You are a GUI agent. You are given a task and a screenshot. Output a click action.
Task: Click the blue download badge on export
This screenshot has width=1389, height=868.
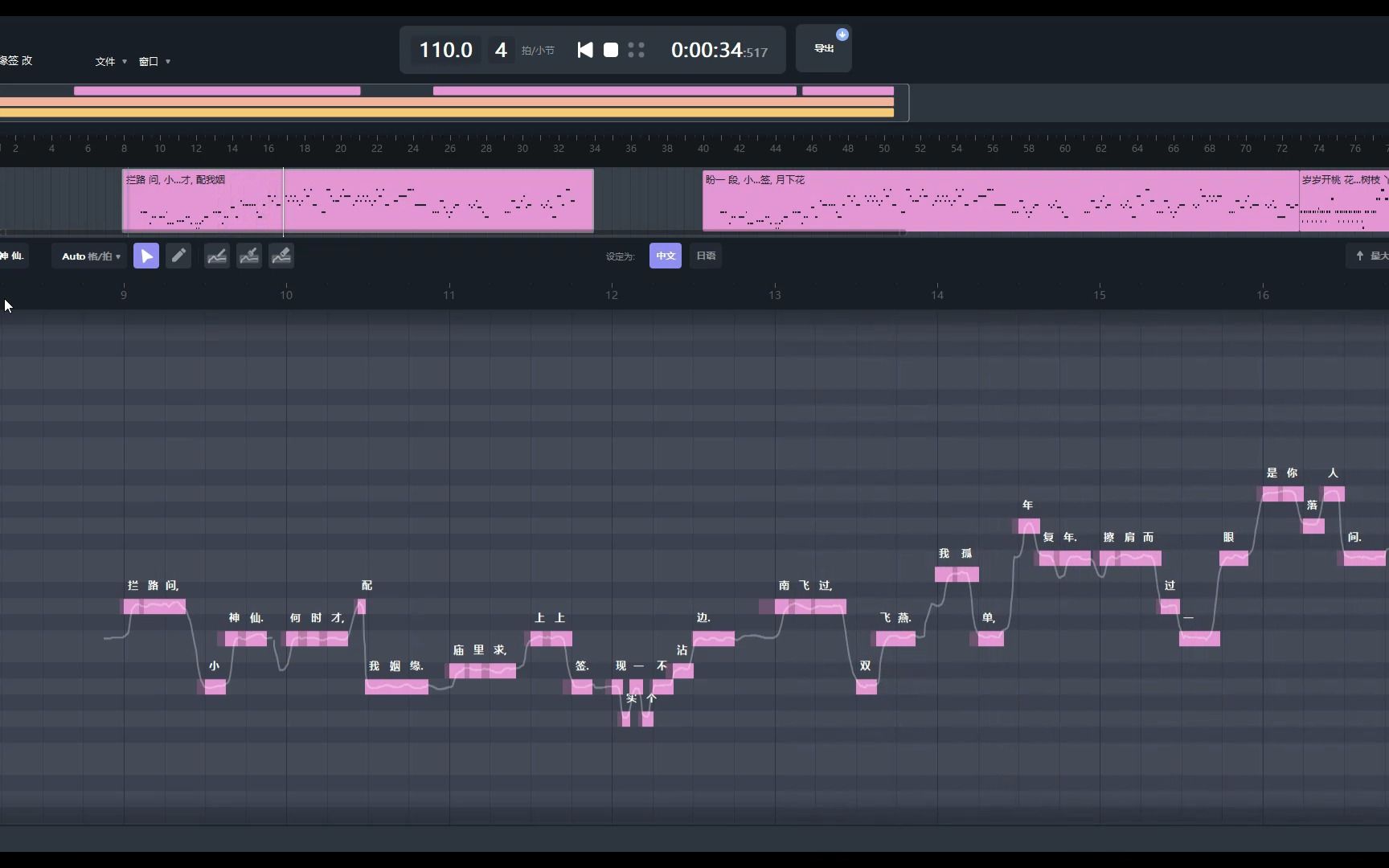(x=842, y=35)
